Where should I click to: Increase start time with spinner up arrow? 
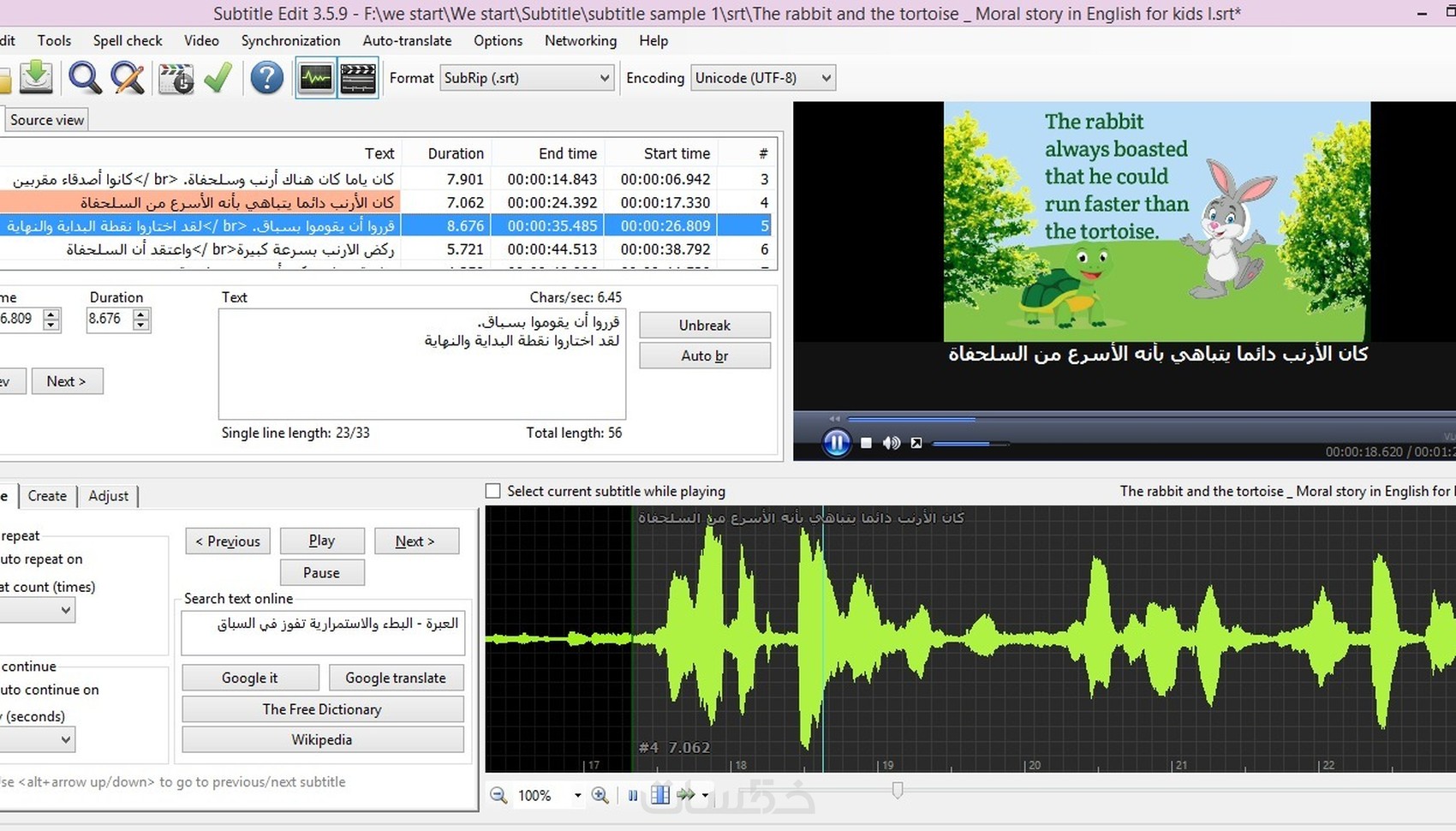(51, 314)
